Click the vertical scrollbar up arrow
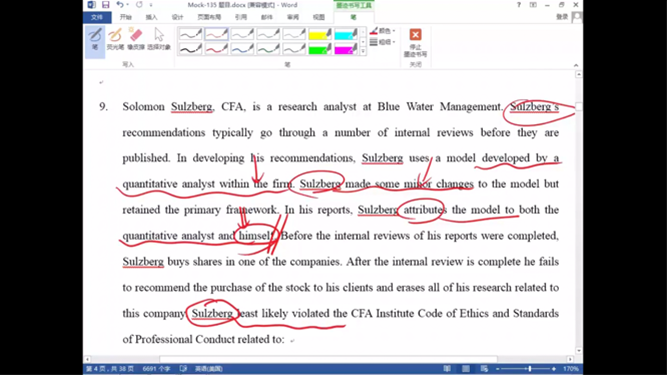 (579, 74)
